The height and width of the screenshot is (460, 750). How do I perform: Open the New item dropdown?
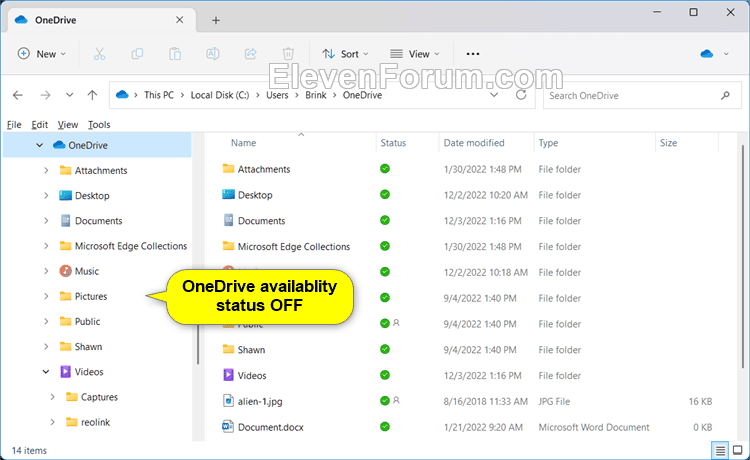coord(42,54)
